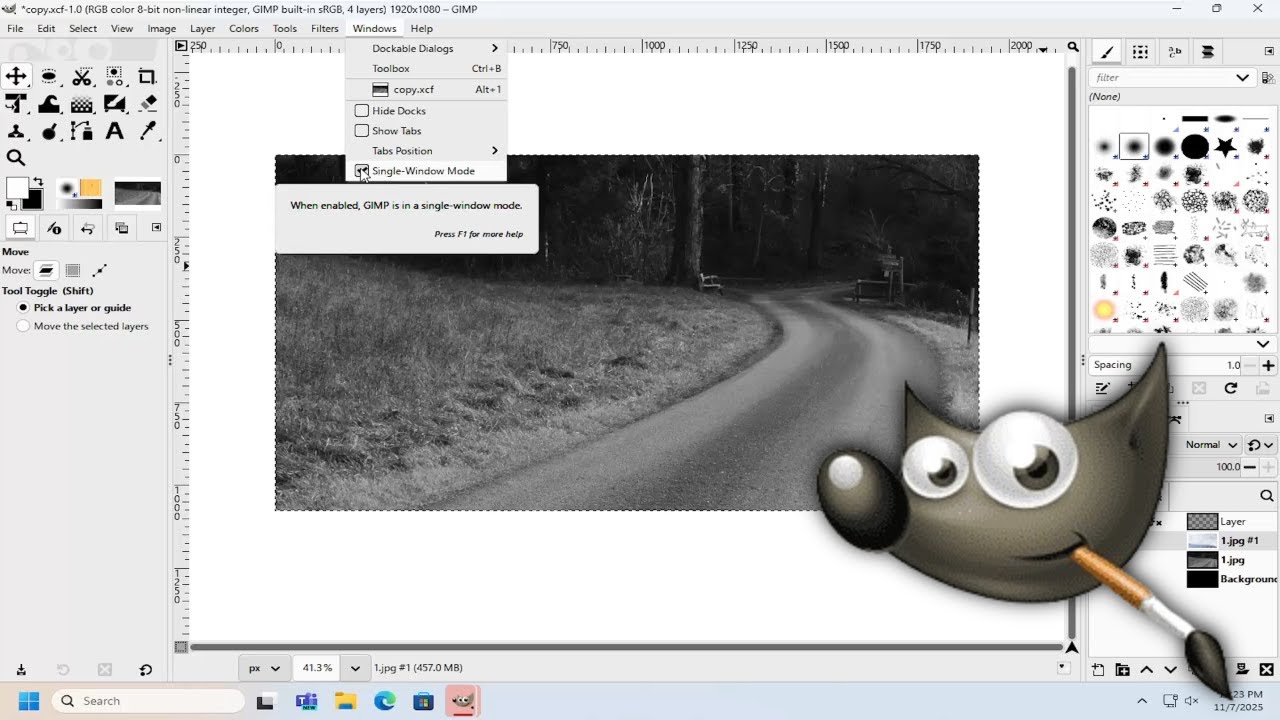Select the Fuzzy Select tool
1280x720 pixels.
click(x=115, y=77)
